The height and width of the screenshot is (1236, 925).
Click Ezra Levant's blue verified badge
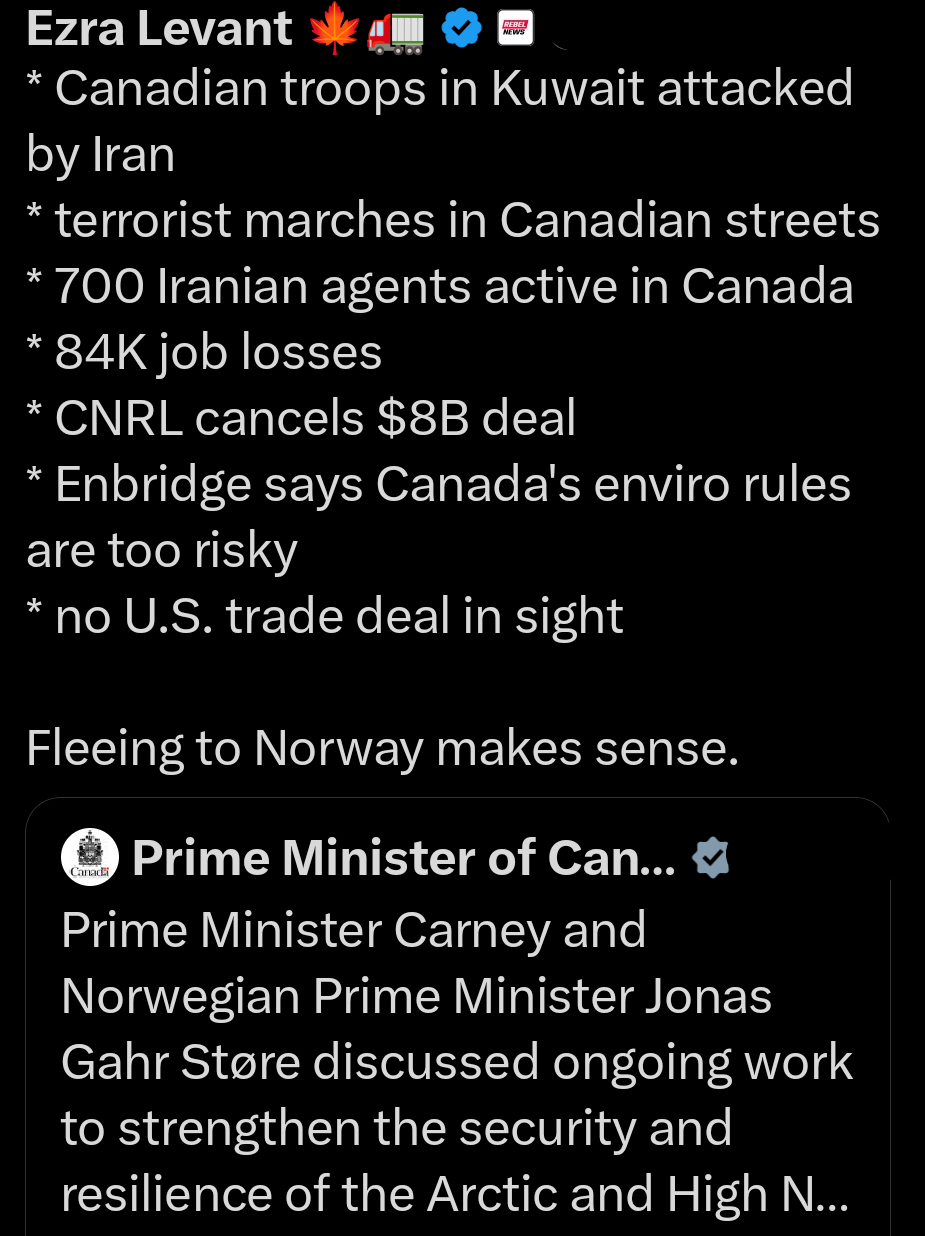pyautogui.click(x=462, y=31)
